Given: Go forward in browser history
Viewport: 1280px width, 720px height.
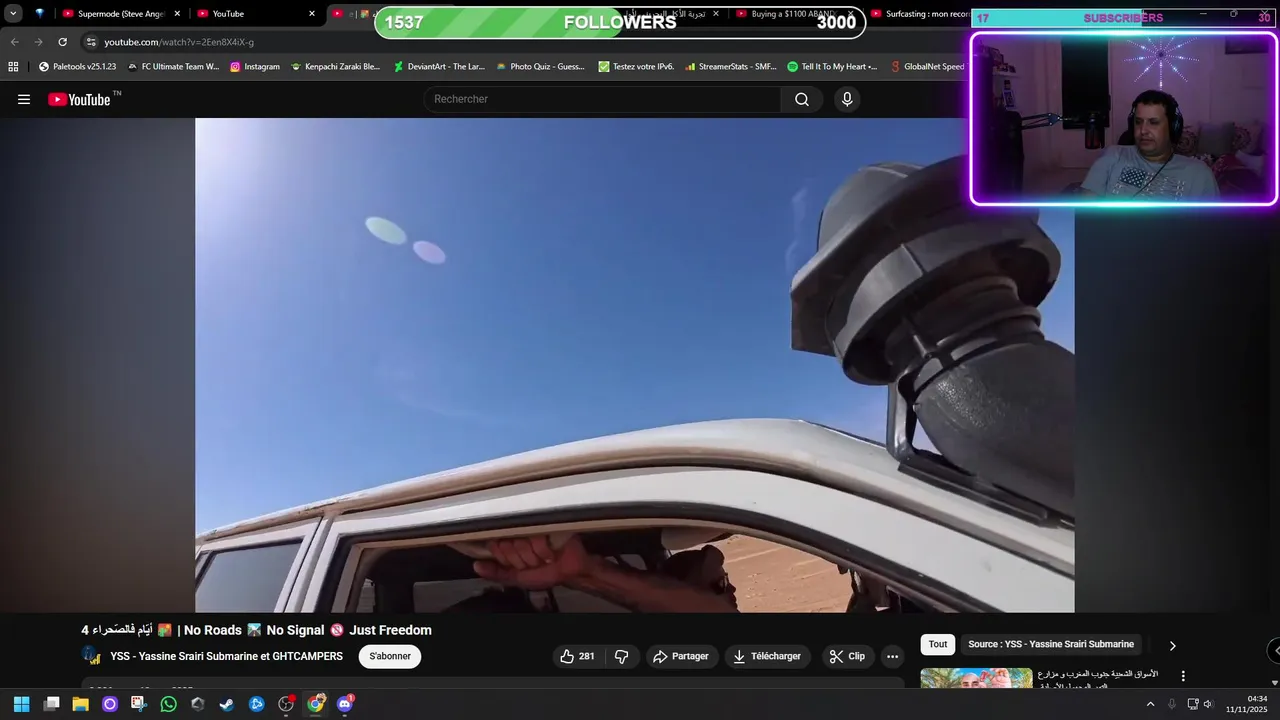Looking at the screenshot, I should click(x=38, y=42).
